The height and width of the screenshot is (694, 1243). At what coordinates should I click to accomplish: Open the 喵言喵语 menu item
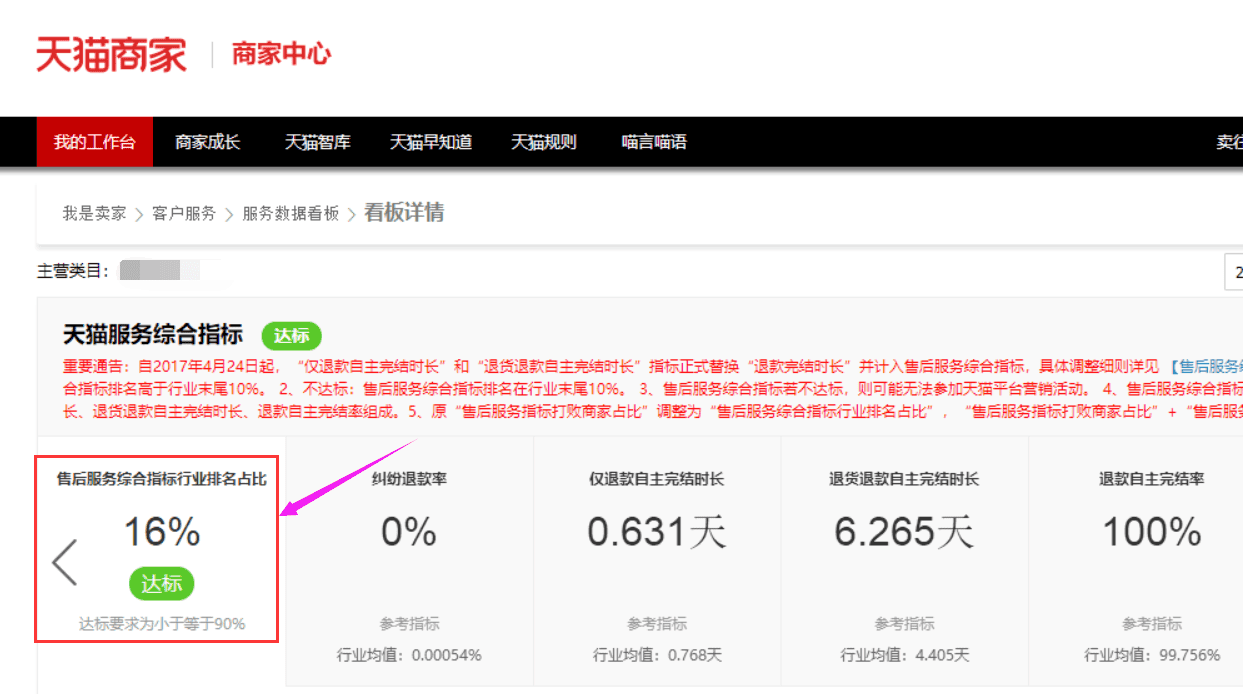click(654, 142)
